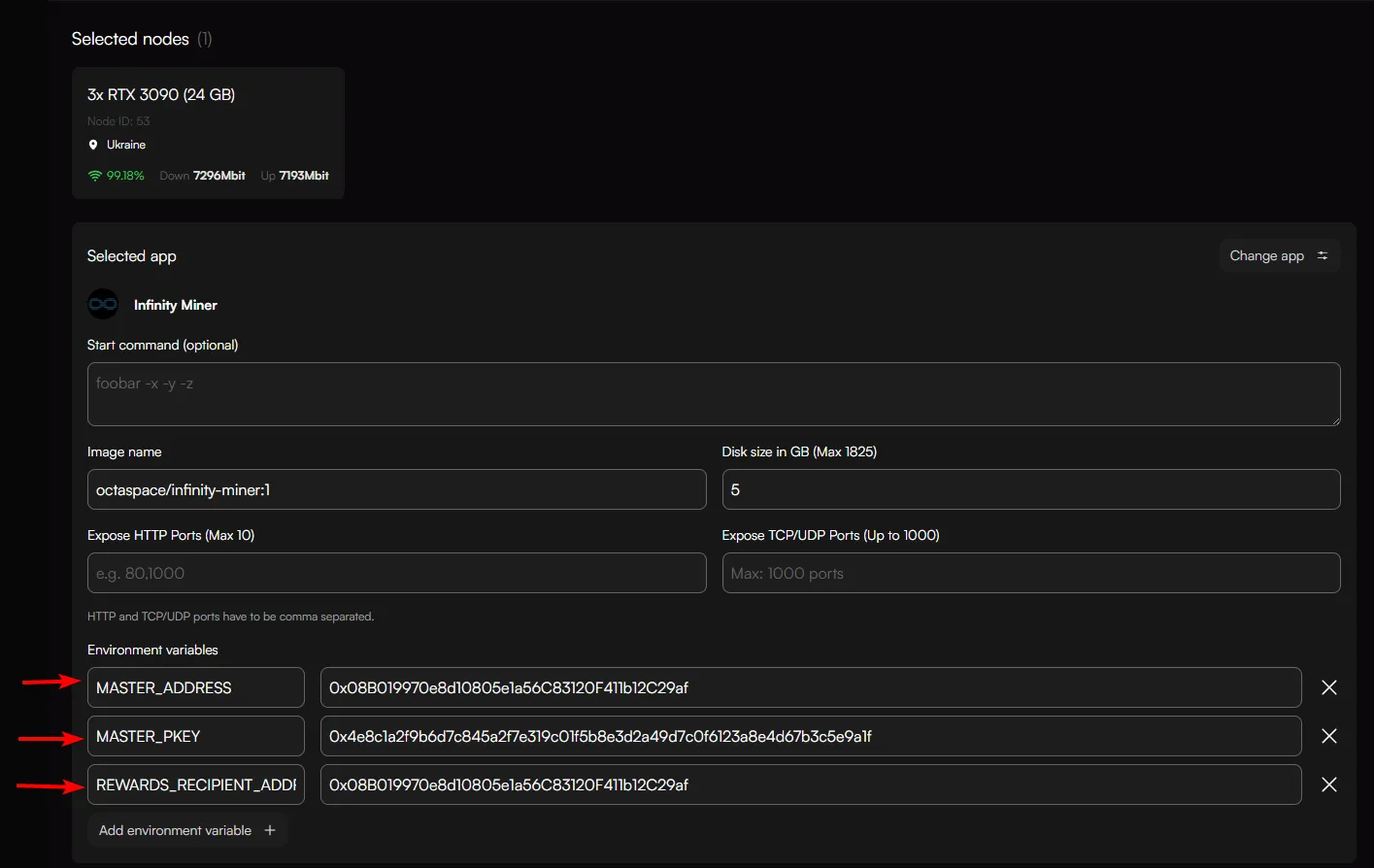1374x868 pixels.
Task: Click the Down 7296Mbit speed text
Action: (x=203, y=176)
